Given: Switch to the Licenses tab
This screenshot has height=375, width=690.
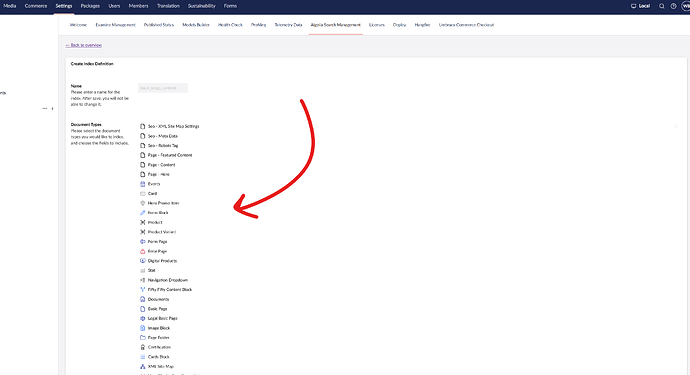Looking at the screenshot, I should pyautogui.click(x=377, y=25).
